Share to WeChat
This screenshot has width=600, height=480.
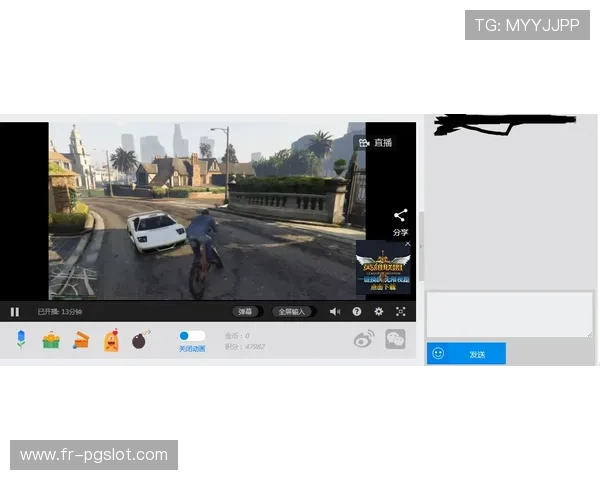click(x=395, y=339)
